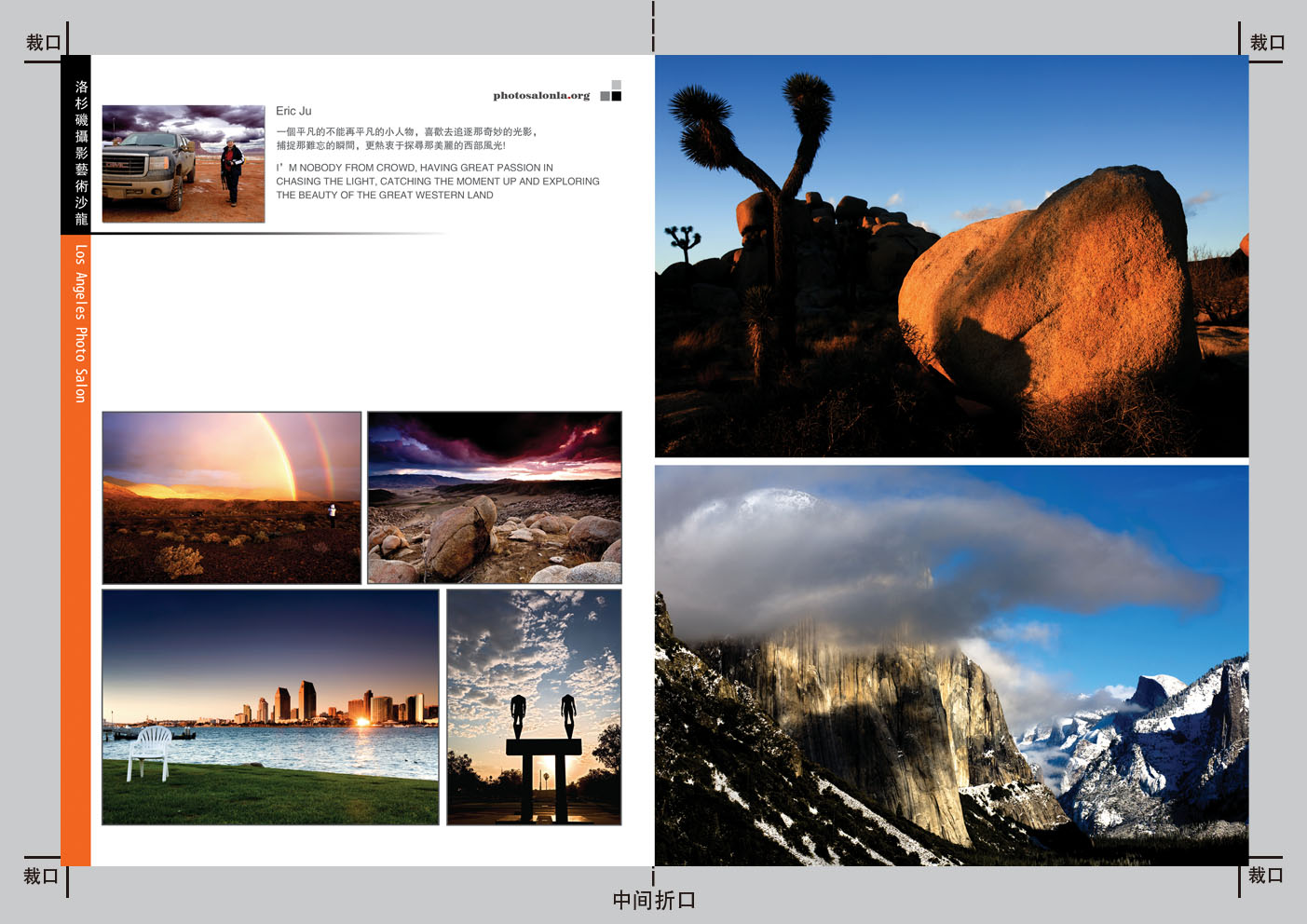Click the vertical 洛杉磯攝影藝術沙龍 title on black bar
The height and width of the screenshot is (924, 1307).
pyautogui.click(x=81, y=153)
